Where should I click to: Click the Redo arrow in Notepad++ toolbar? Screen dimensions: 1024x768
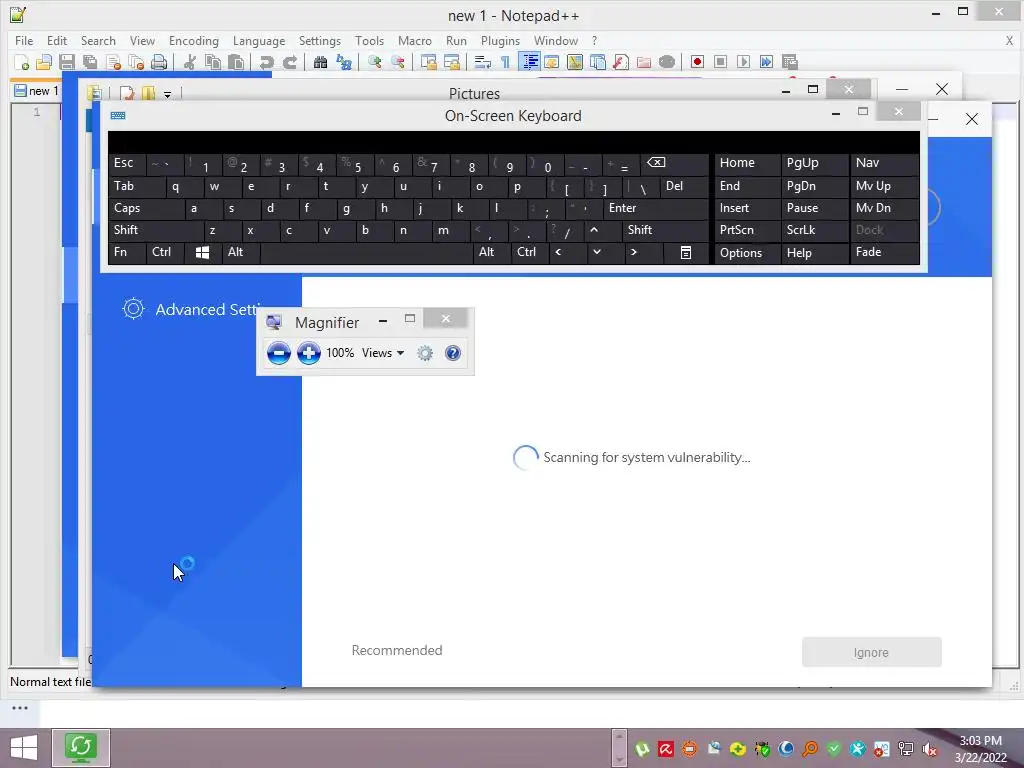coord(289,62)
